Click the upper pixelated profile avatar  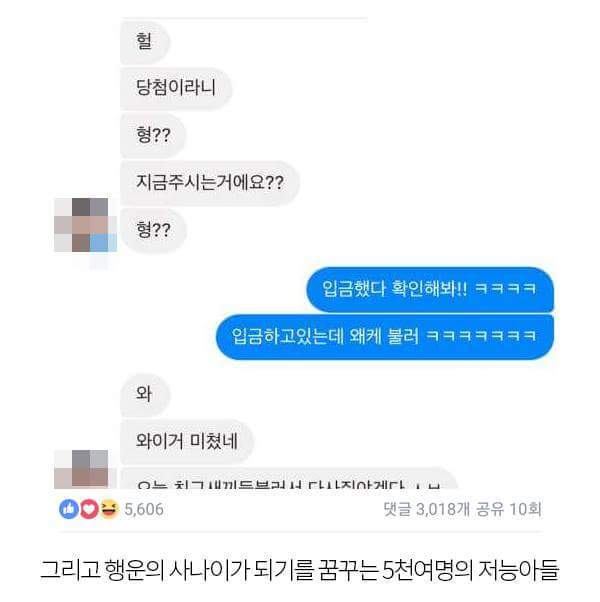(x=85, y=225)
